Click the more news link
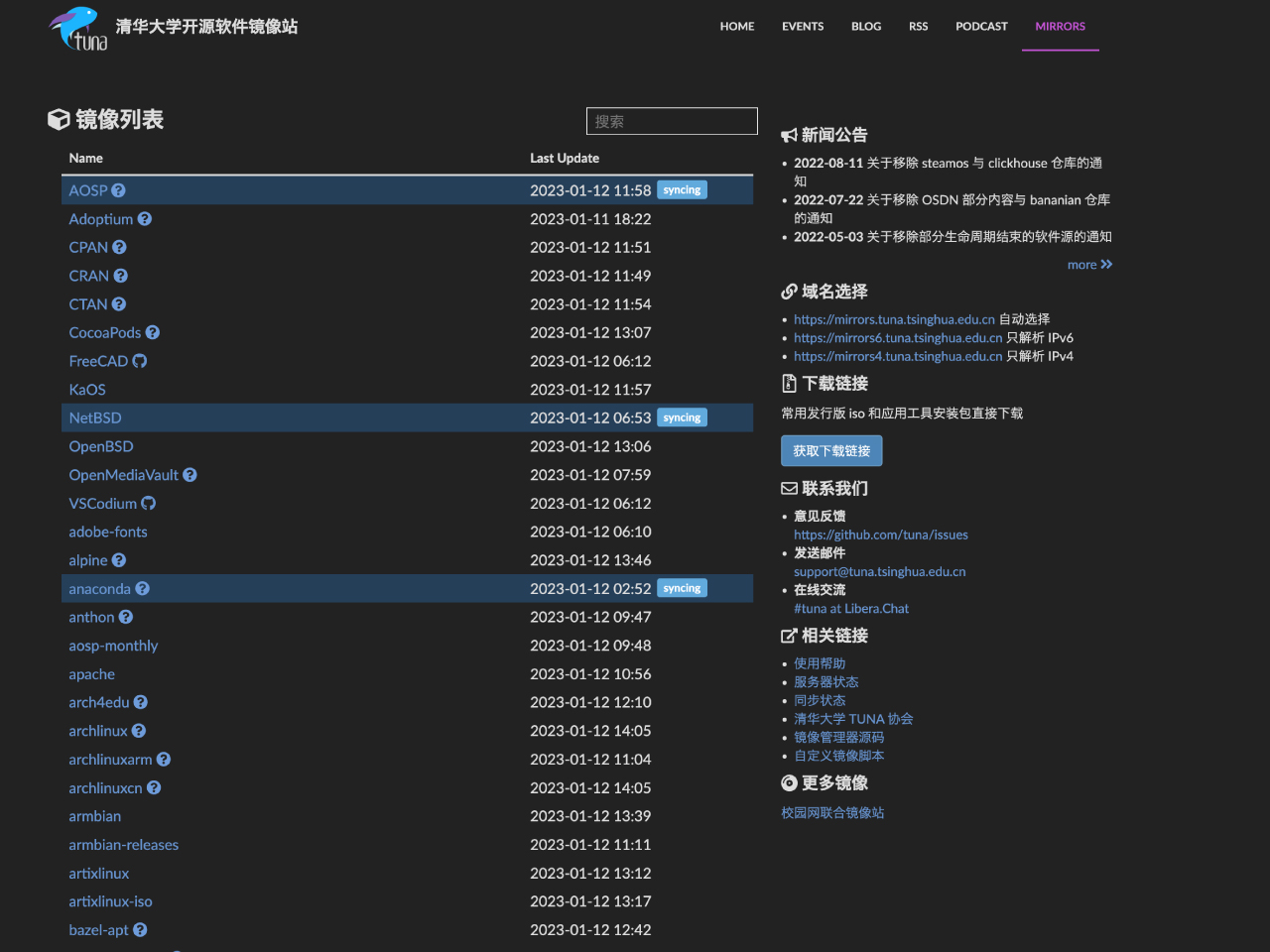 coord(1082,265)
